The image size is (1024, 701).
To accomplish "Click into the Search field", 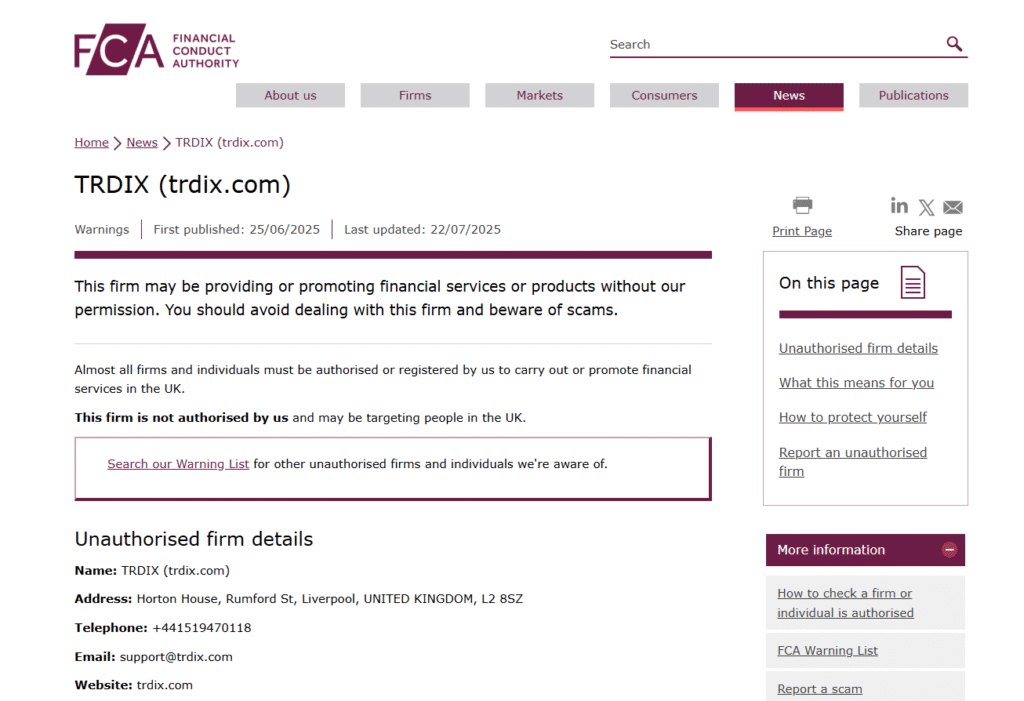I will point(770,45).
